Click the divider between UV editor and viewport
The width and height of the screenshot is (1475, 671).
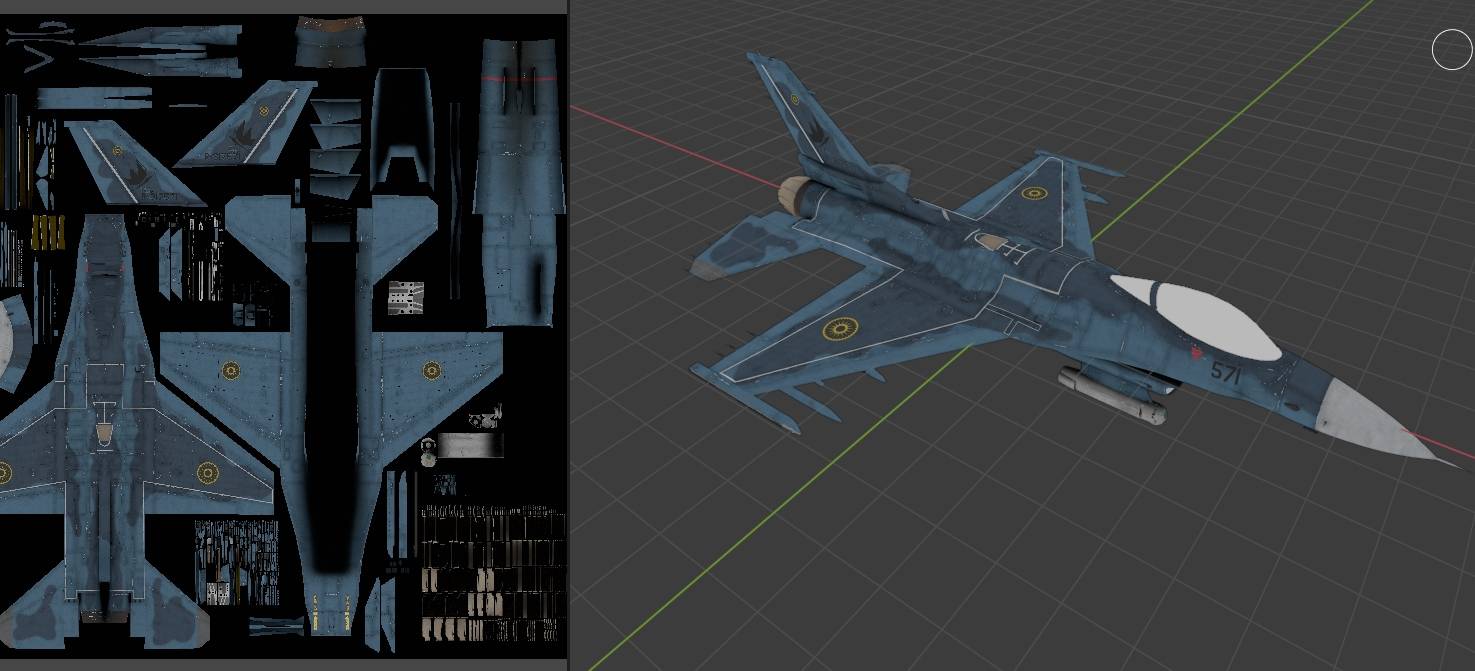(x=568, y=335)
